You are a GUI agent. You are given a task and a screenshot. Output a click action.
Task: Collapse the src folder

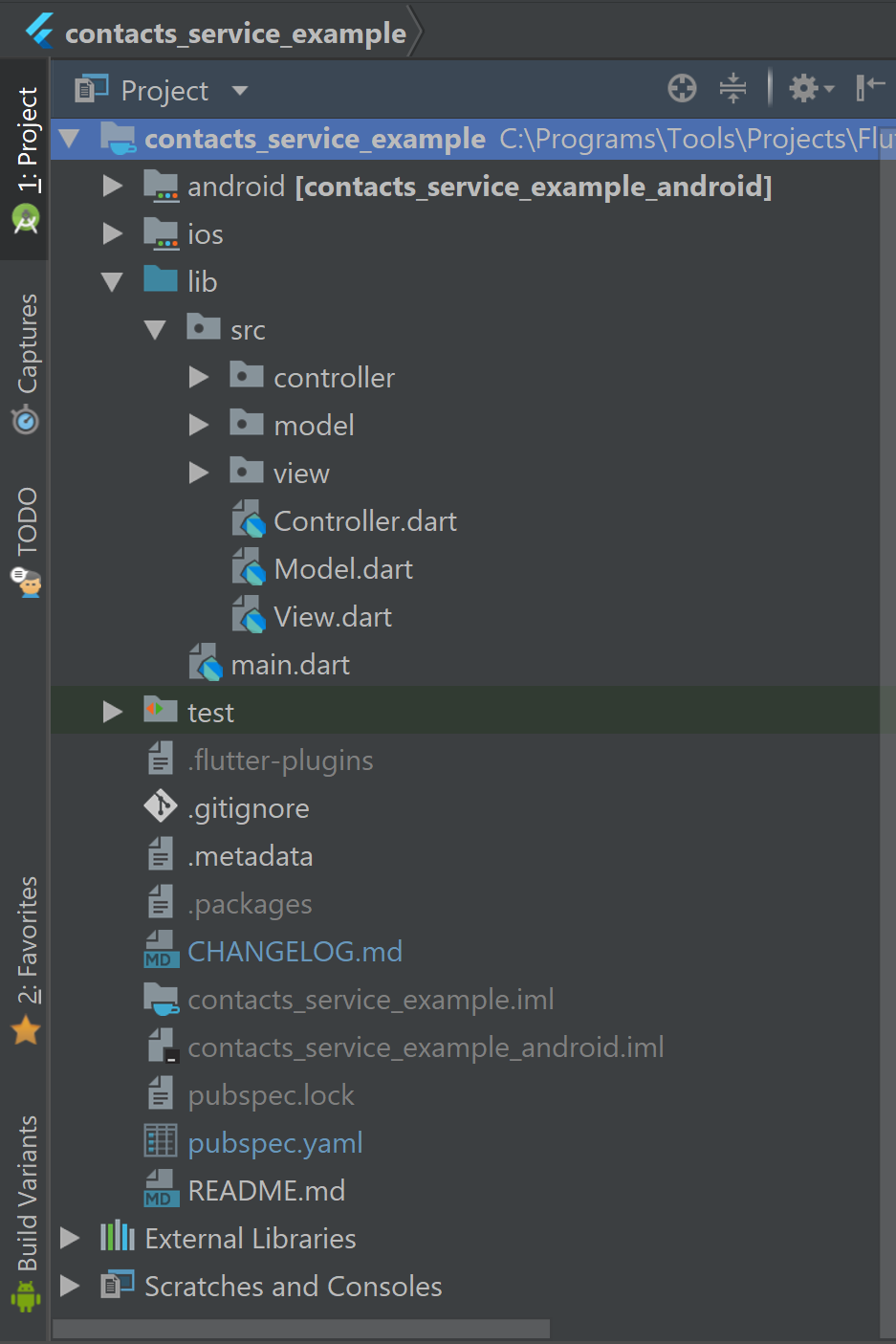(155, 330)
